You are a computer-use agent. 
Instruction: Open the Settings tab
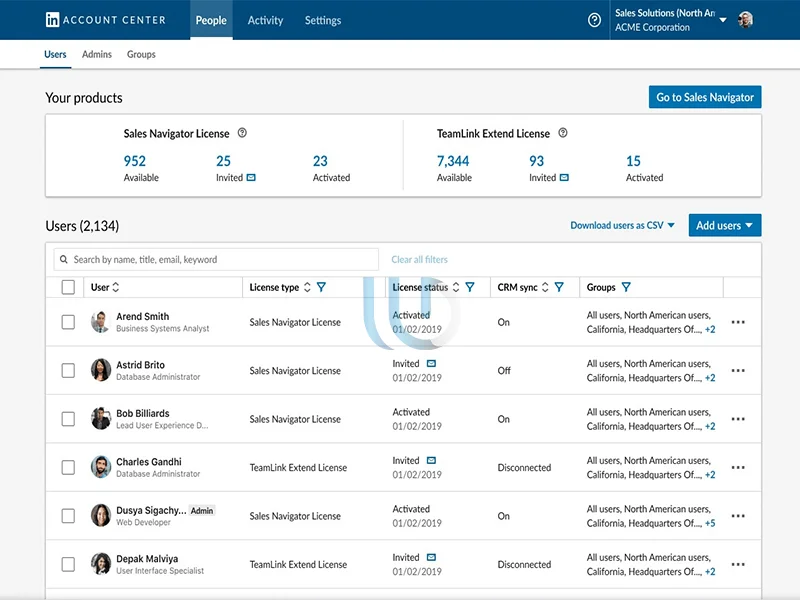pyautogui.click(x=323, y=20)
